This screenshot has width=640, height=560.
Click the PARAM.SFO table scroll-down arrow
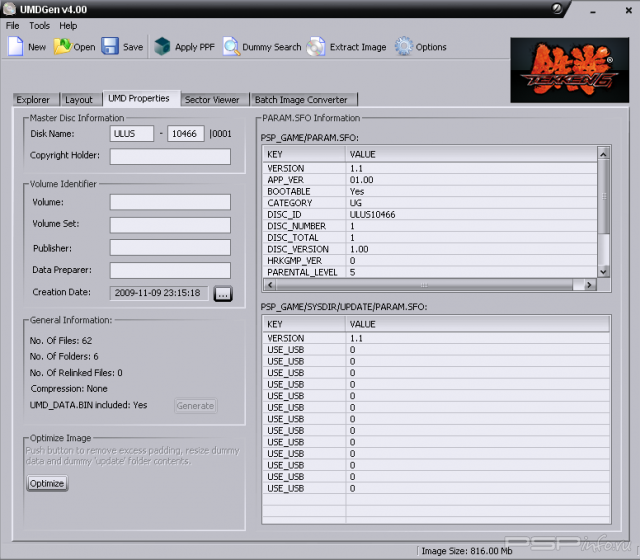603,271
